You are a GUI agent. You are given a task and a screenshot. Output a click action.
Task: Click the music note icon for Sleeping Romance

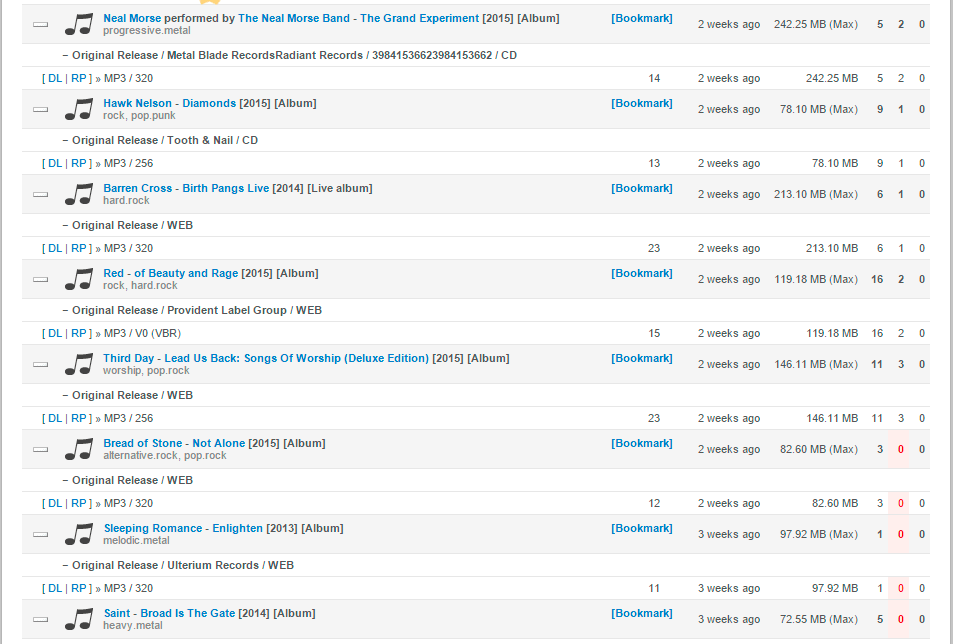79,535
